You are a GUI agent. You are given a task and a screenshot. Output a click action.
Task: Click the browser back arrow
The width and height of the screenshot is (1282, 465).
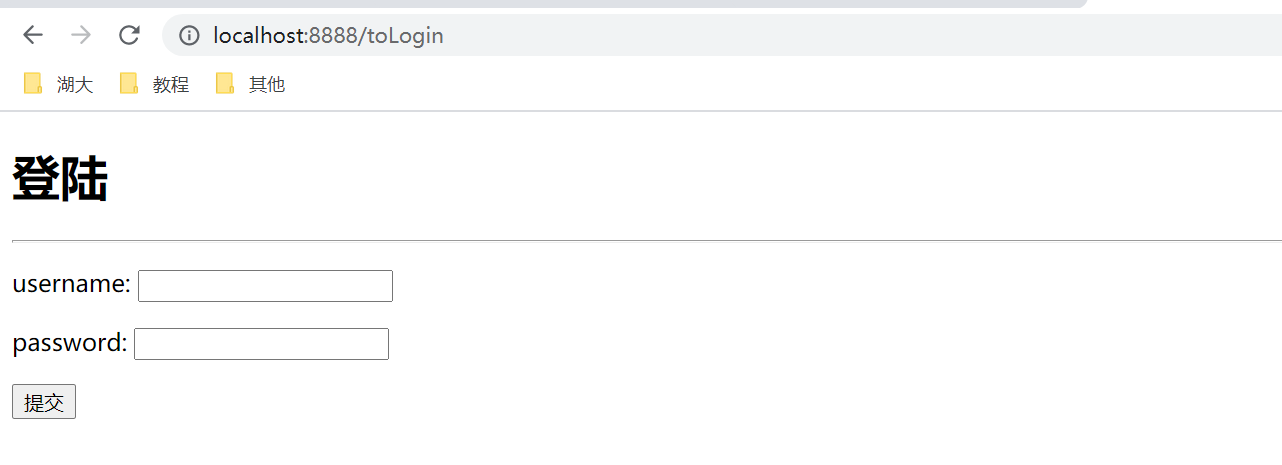(33, 36)
